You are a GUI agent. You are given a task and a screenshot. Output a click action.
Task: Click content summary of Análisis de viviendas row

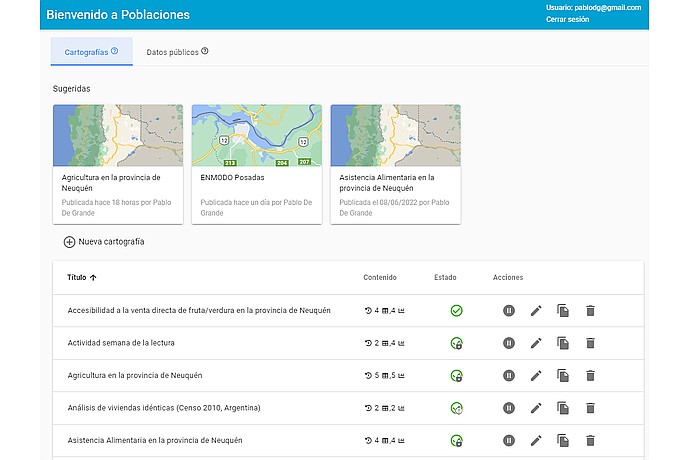point(385,408)
